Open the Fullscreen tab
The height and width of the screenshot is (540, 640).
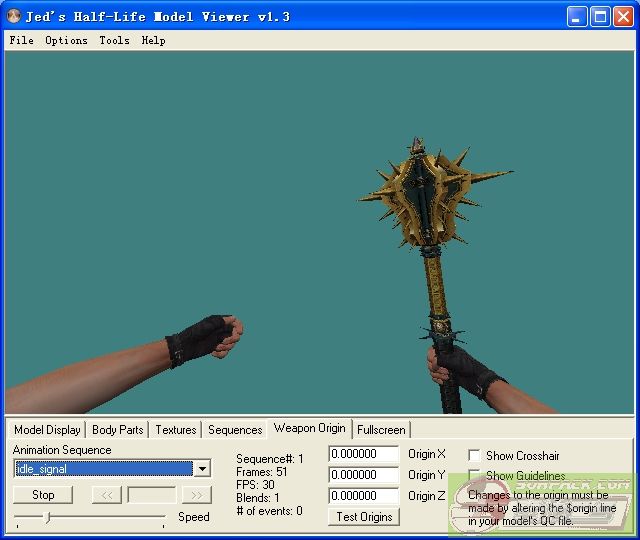[381, 430]
